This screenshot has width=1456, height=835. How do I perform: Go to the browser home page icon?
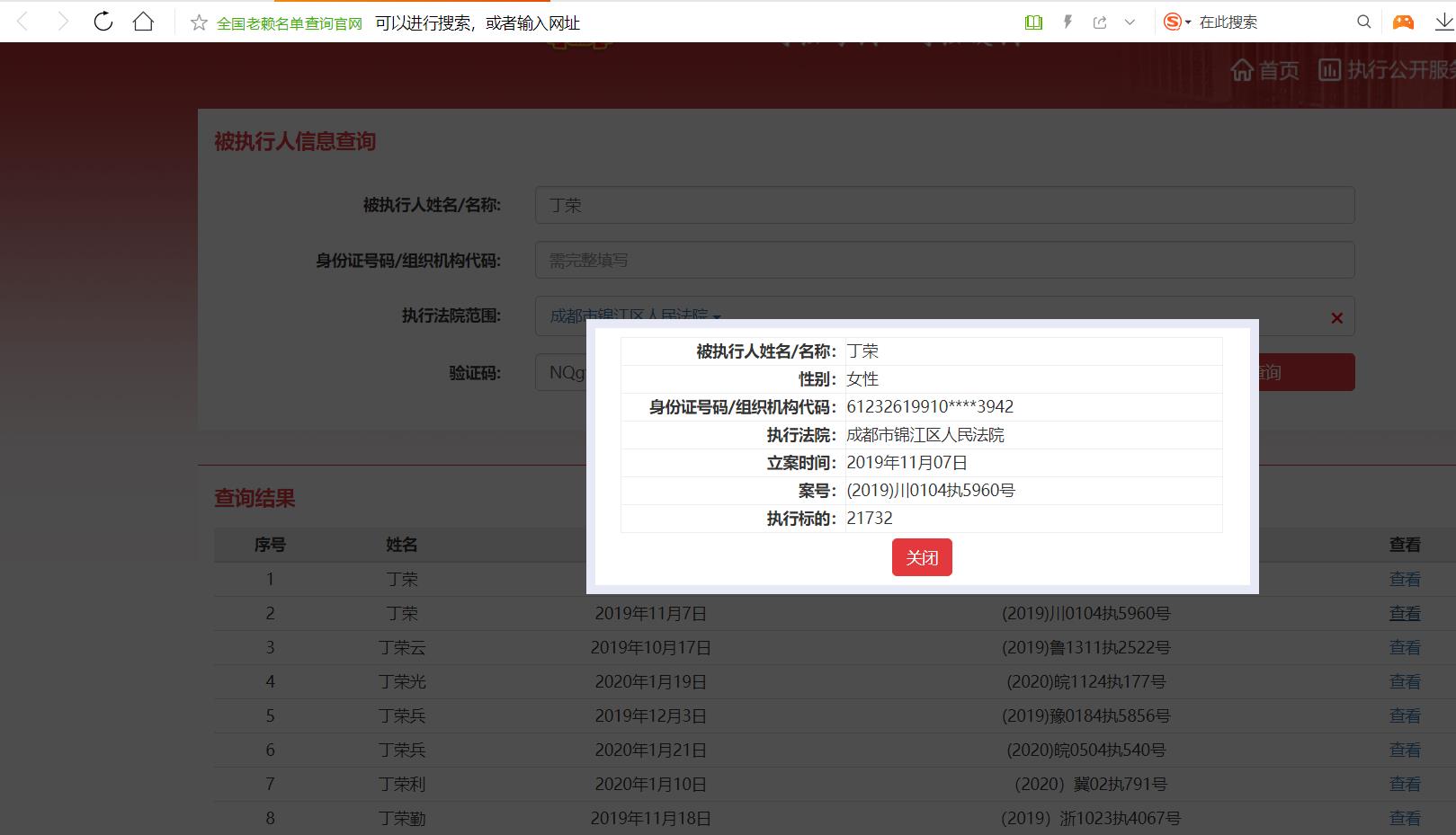pos(143,22)
